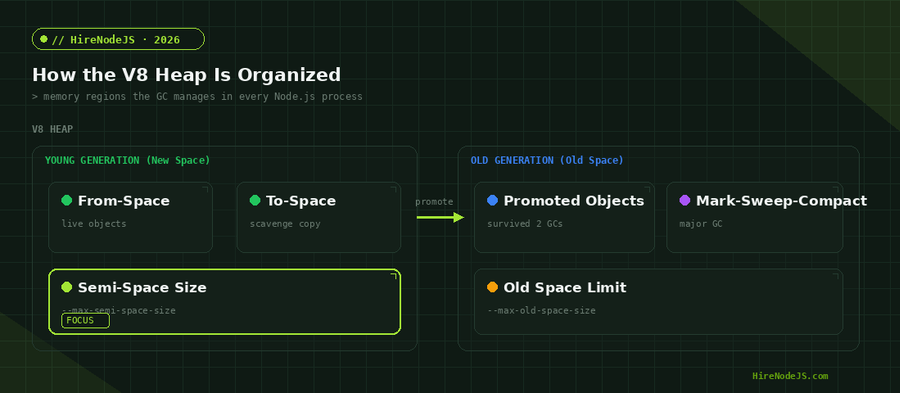Click the 'memory regions the GC manages' subtitle
The image size is (900, 393).
(197, 96)
